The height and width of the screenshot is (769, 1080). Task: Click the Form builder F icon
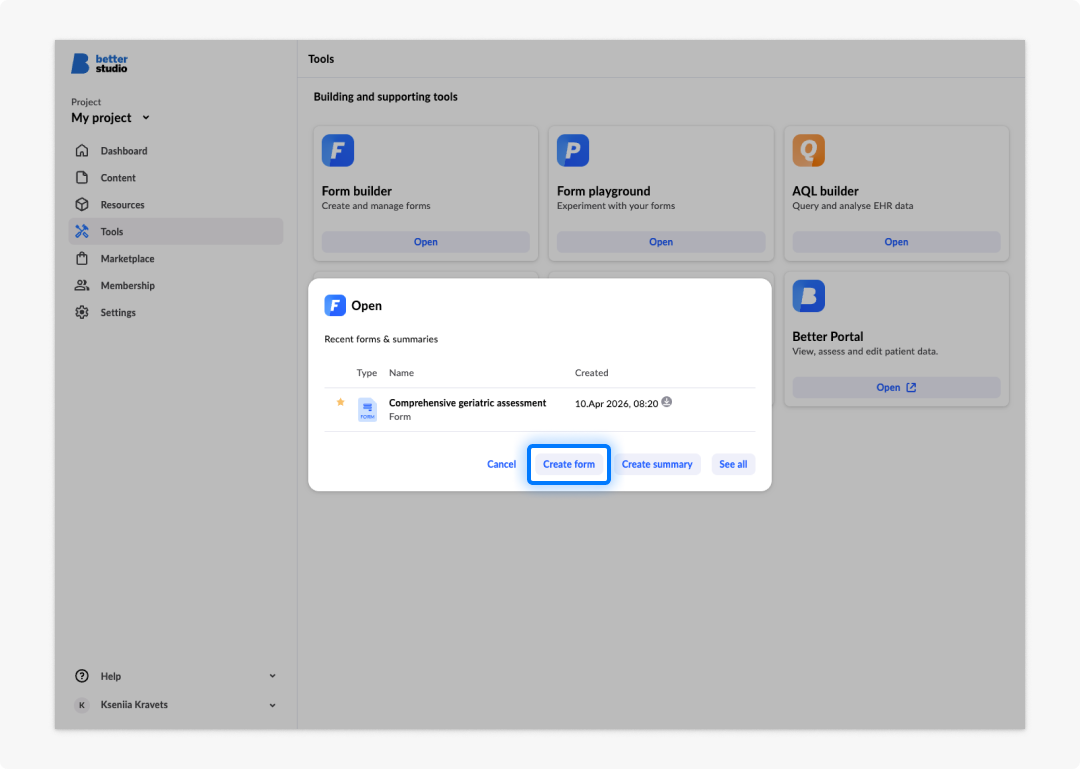(338, 150)
